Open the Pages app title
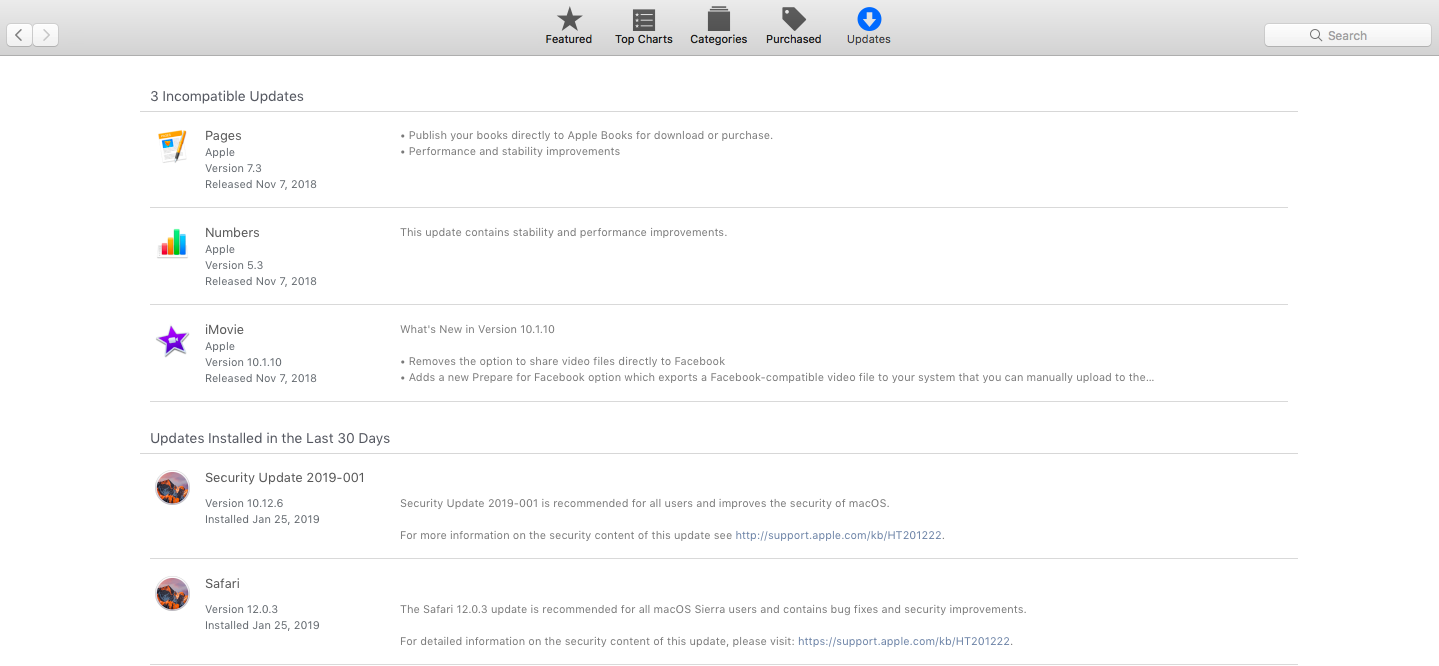1439x666 pixels. click(223, 136)
